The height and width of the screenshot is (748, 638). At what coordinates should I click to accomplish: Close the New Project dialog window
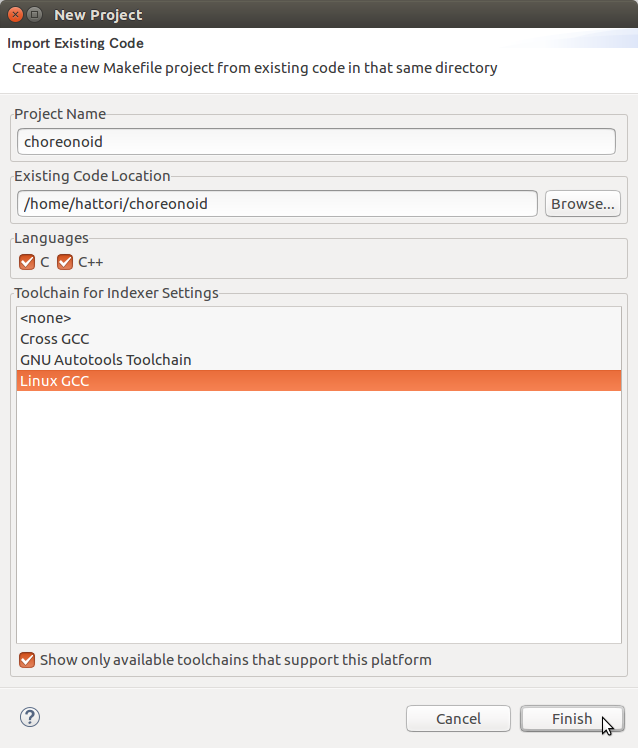(x=16, y=15)
